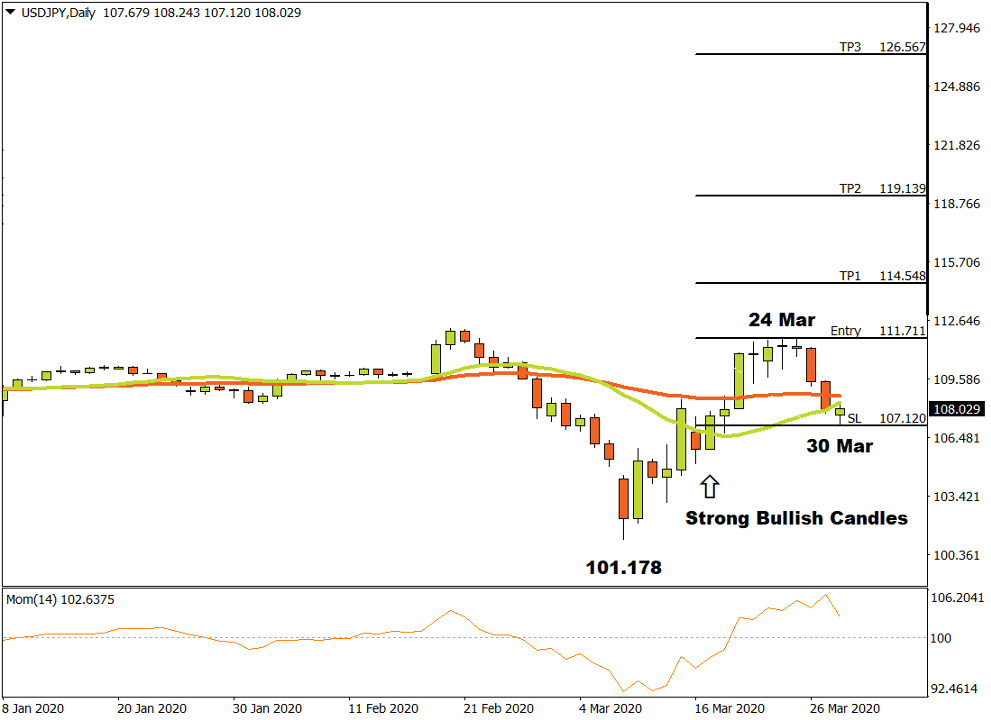Select the SL 107.120 level label
This screenshot has height=720, width=991.
(x=886, y=418)
